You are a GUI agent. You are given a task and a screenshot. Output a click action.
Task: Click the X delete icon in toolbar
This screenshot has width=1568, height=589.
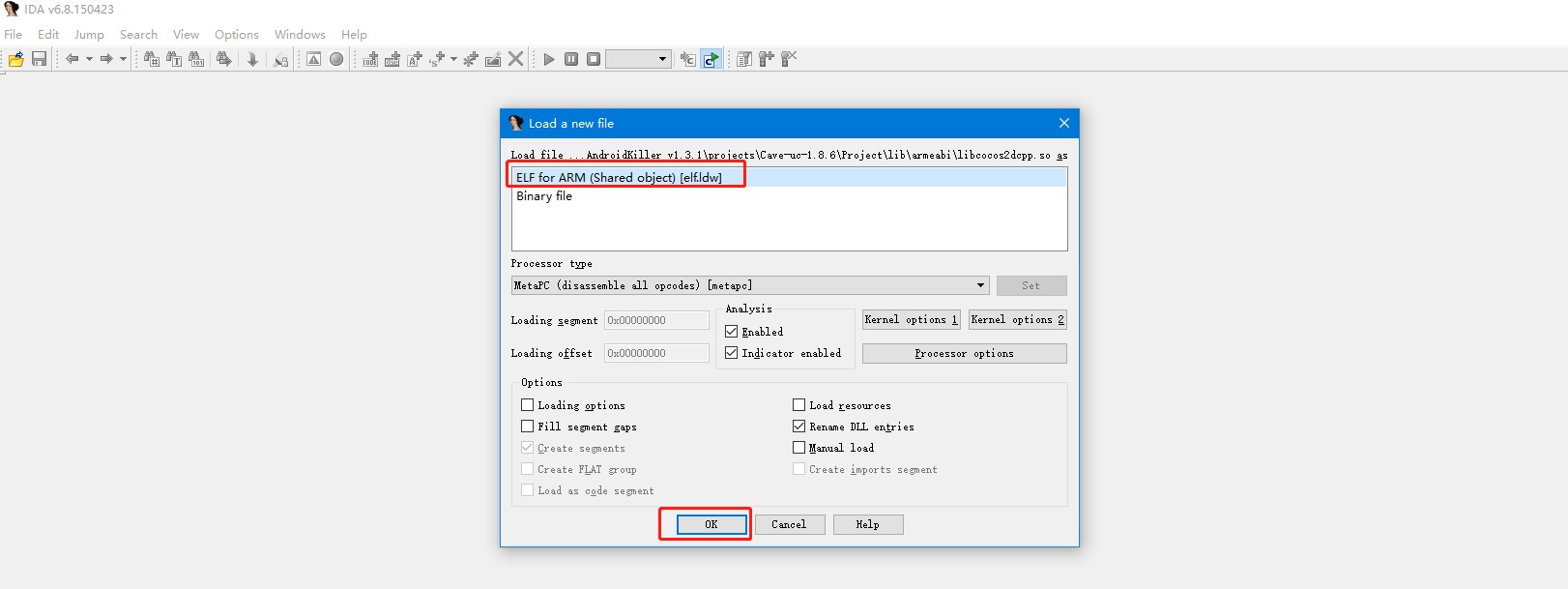(x=515, y=59)
